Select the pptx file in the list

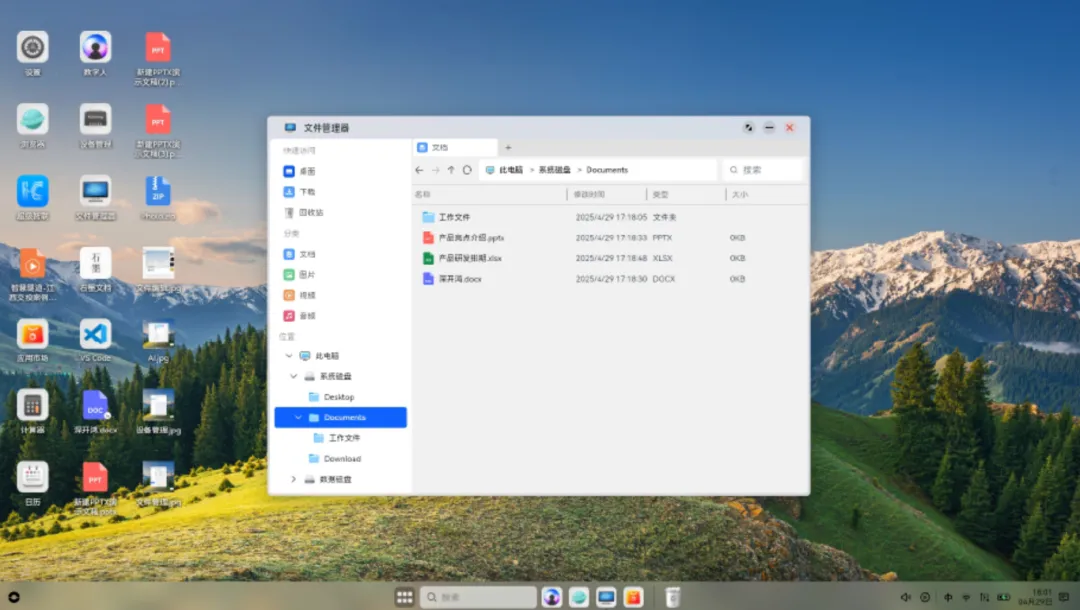463,238
